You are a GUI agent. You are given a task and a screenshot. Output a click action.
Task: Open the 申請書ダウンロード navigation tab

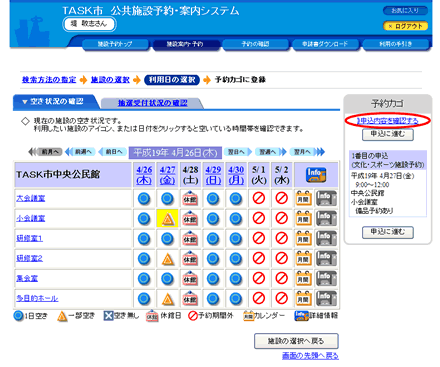coord(325,44)
